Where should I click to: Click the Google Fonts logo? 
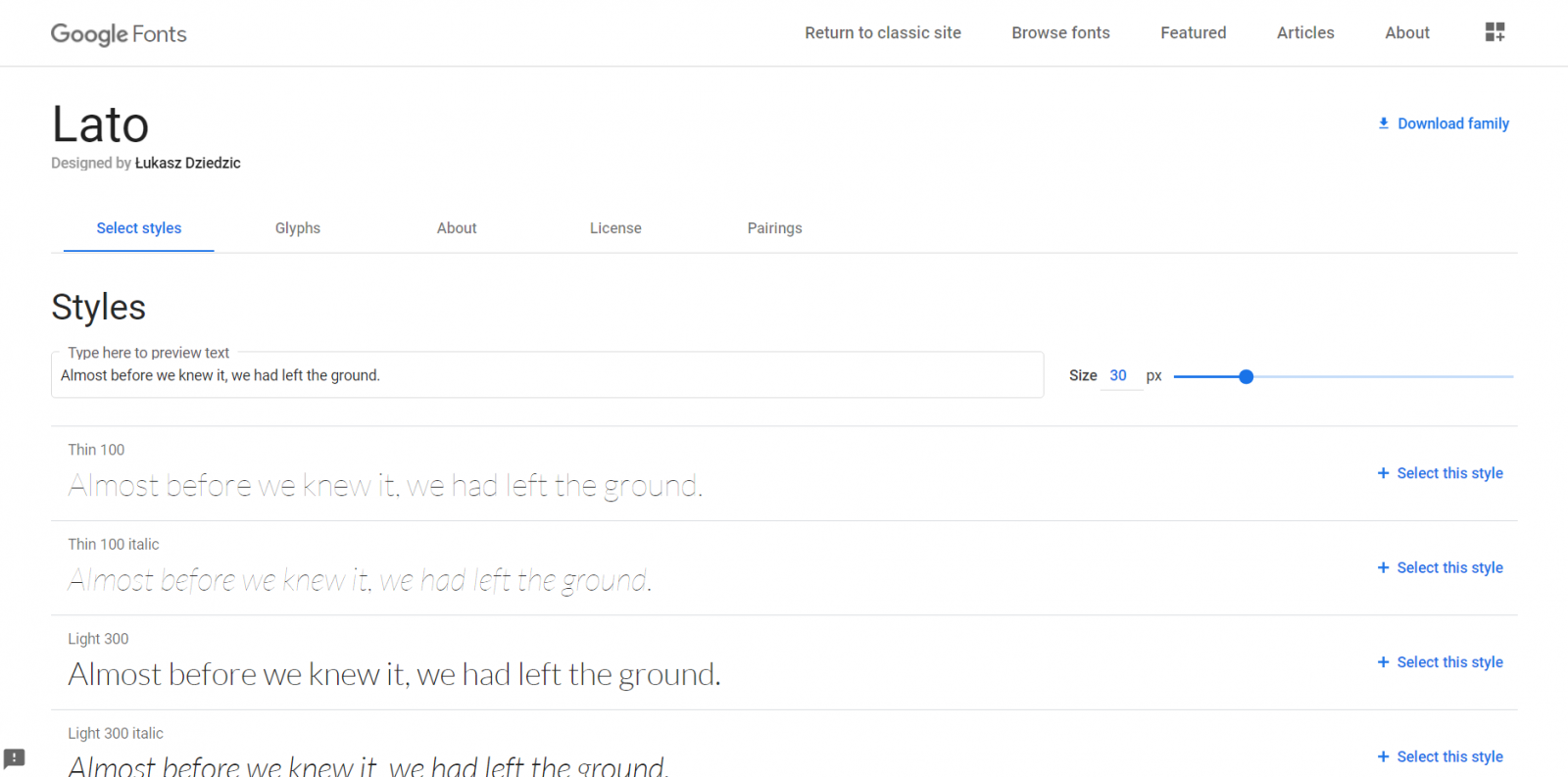(x=119, y=34)
